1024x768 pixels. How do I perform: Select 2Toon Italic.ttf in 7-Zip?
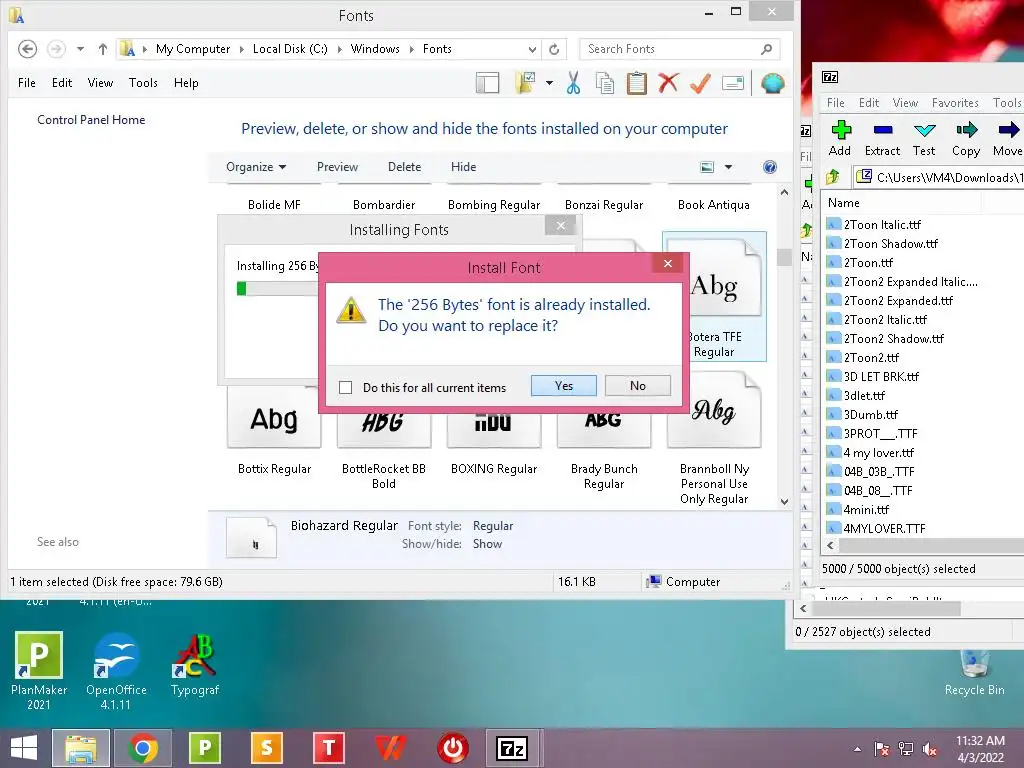tap(882, 225)
